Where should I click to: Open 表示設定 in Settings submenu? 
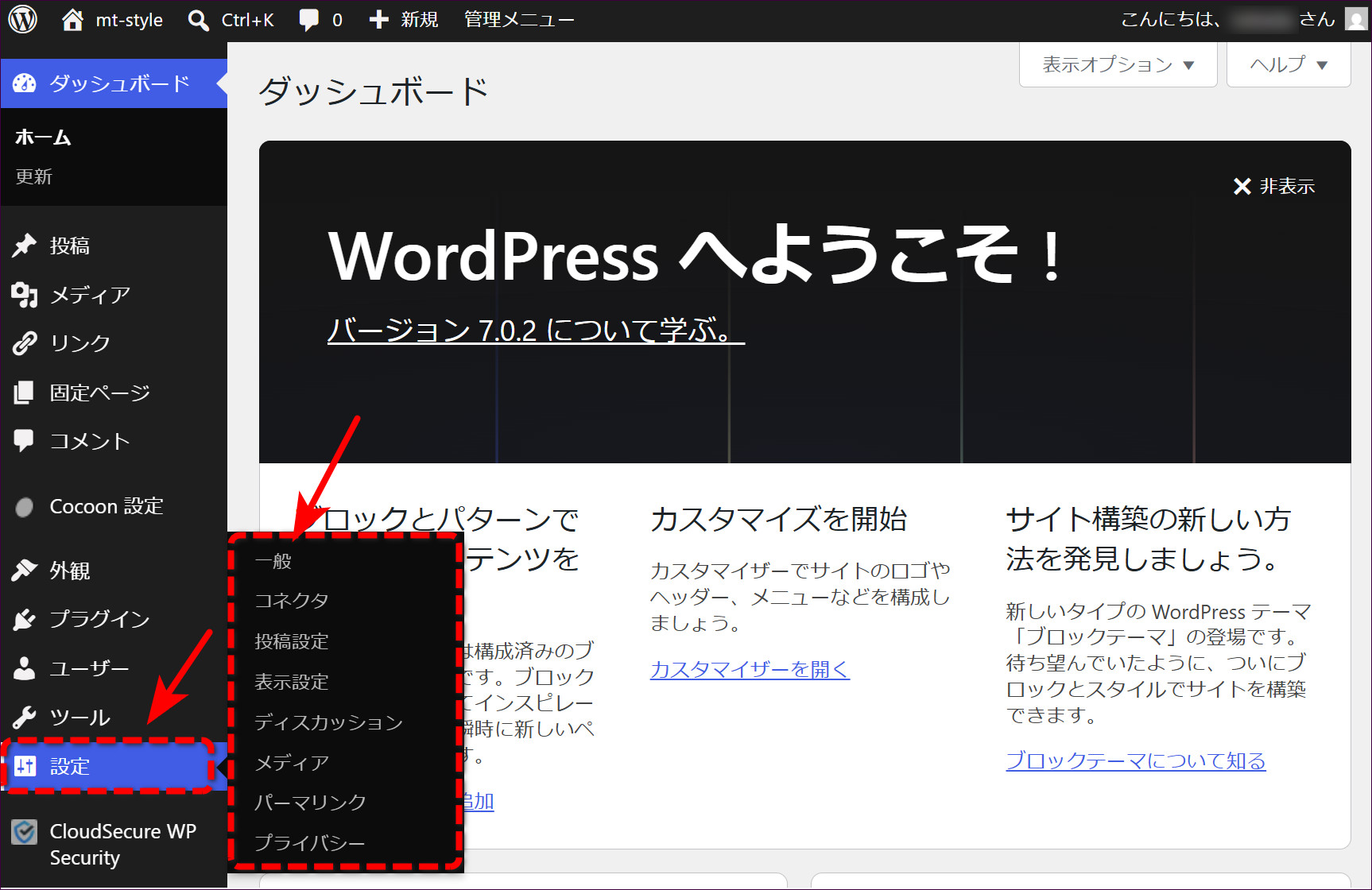pos(292,682)
